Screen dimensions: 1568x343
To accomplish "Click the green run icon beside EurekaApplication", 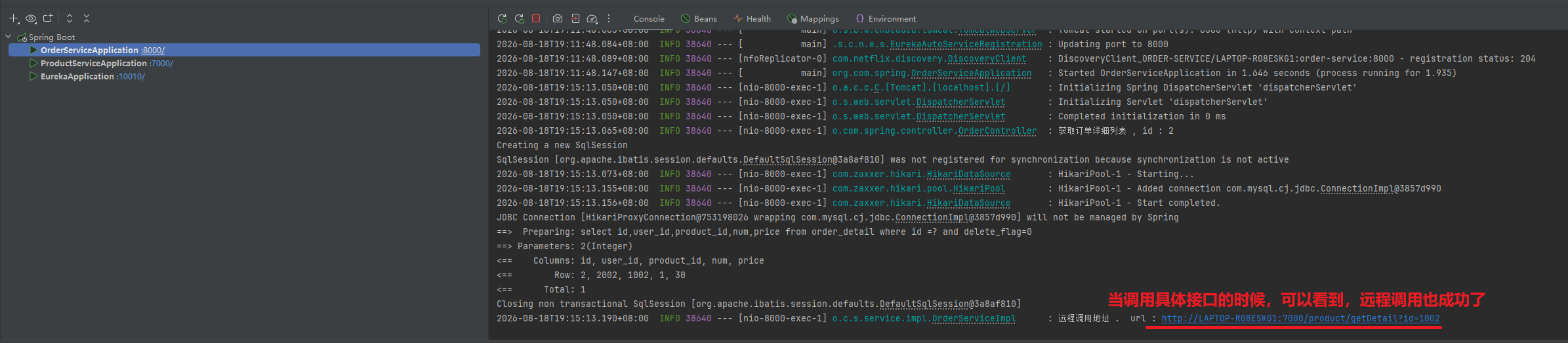I will 33,76.
